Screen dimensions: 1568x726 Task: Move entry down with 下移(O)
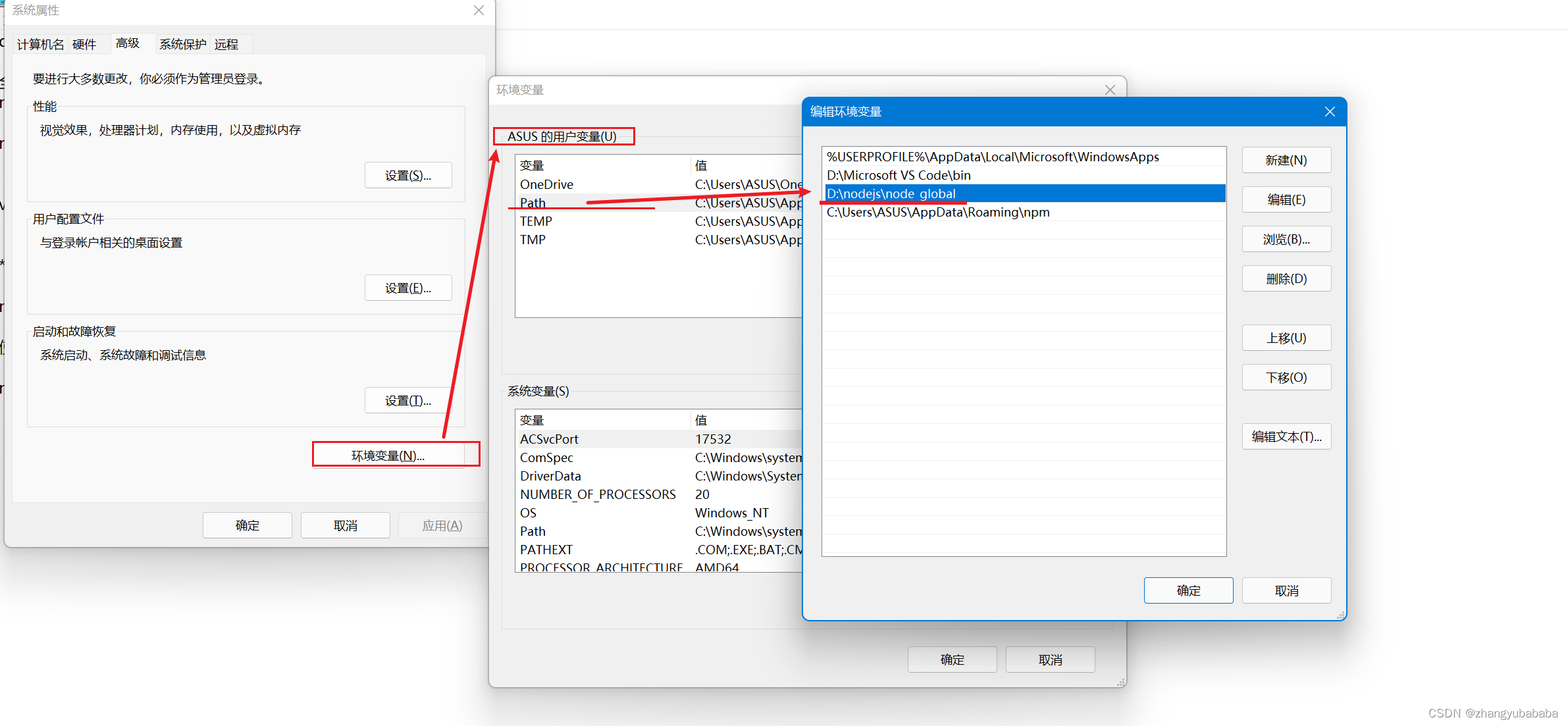tap(1286, 378)
